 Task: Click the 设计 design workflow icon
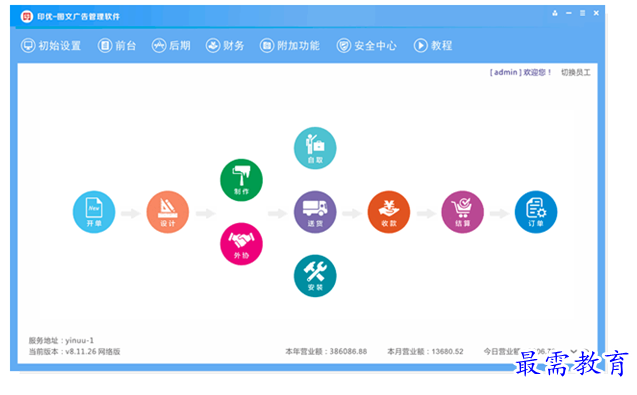(167, 212)
